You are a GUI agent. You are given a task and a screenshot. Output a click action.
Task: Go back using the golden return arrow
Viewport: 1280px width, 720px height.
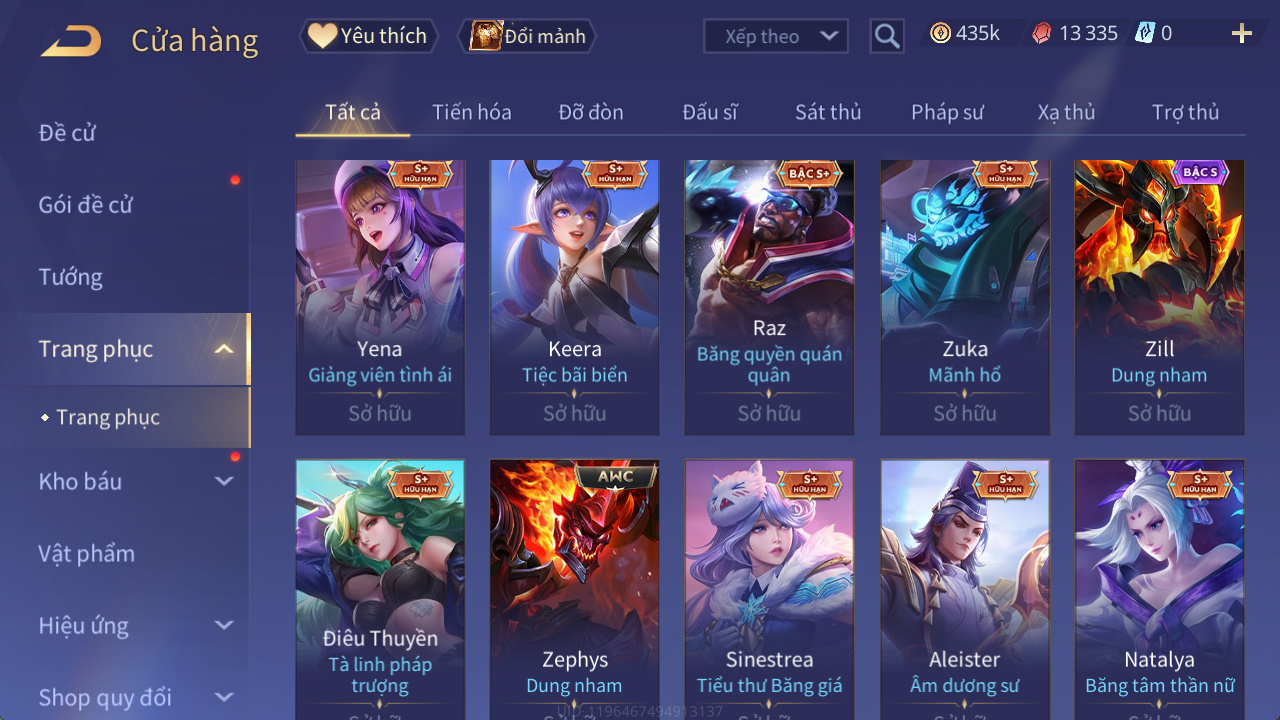pos(71,41)
